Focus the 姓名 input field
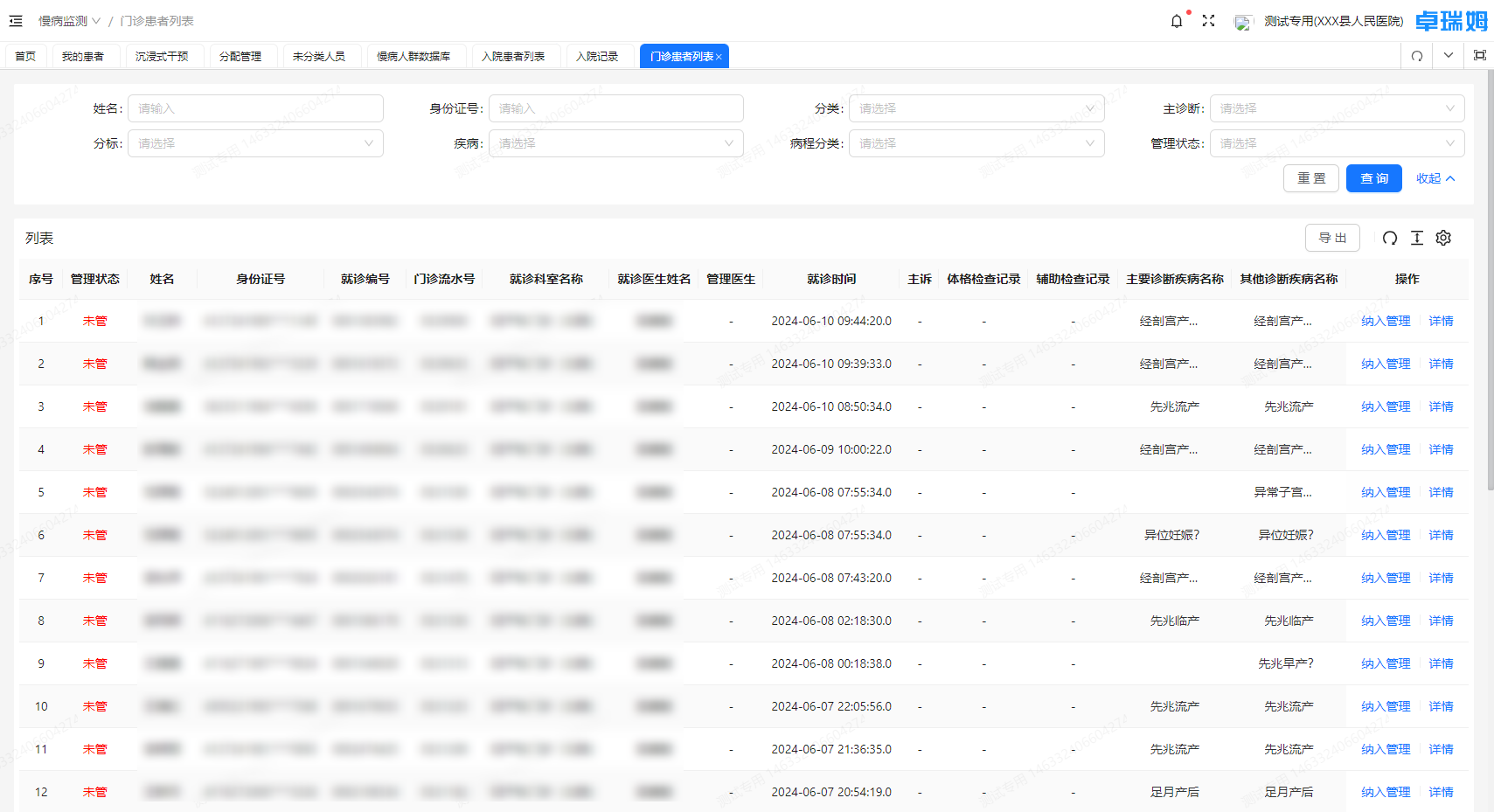Viewport: 1494px width, 812px height. 255,108
